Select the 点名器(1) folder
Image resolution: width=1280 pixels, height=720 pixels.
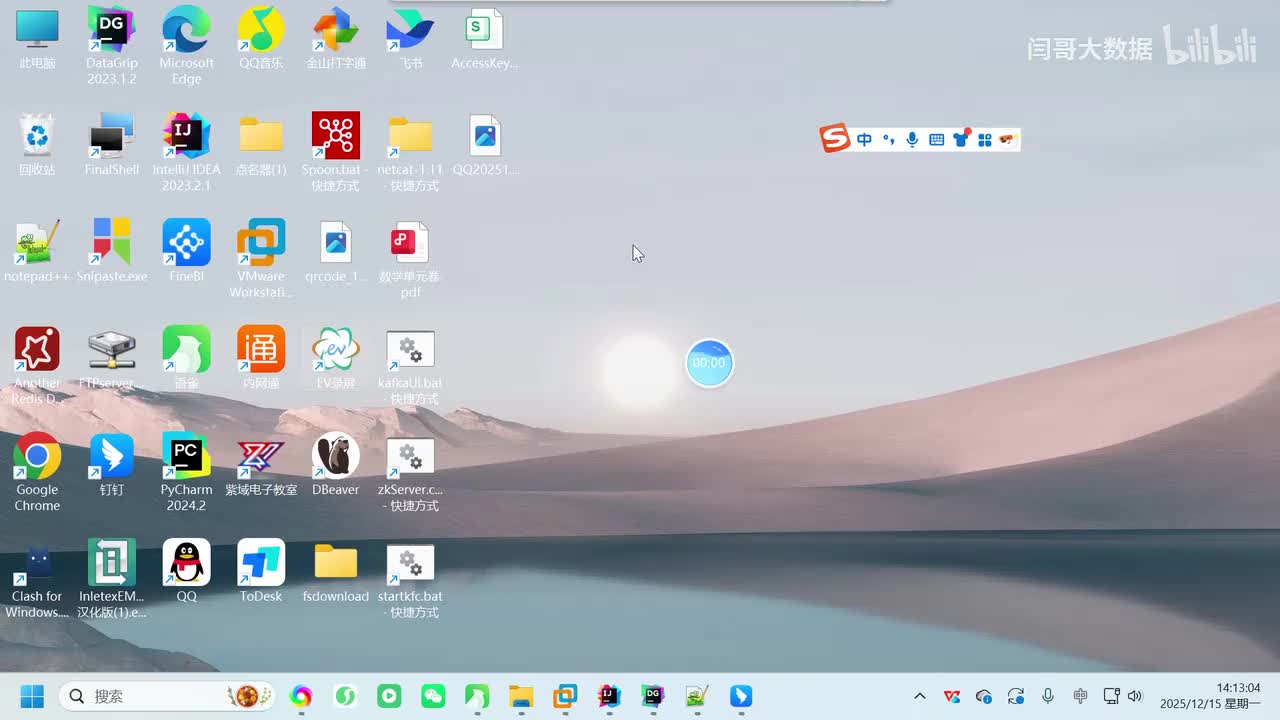point(261,144)
